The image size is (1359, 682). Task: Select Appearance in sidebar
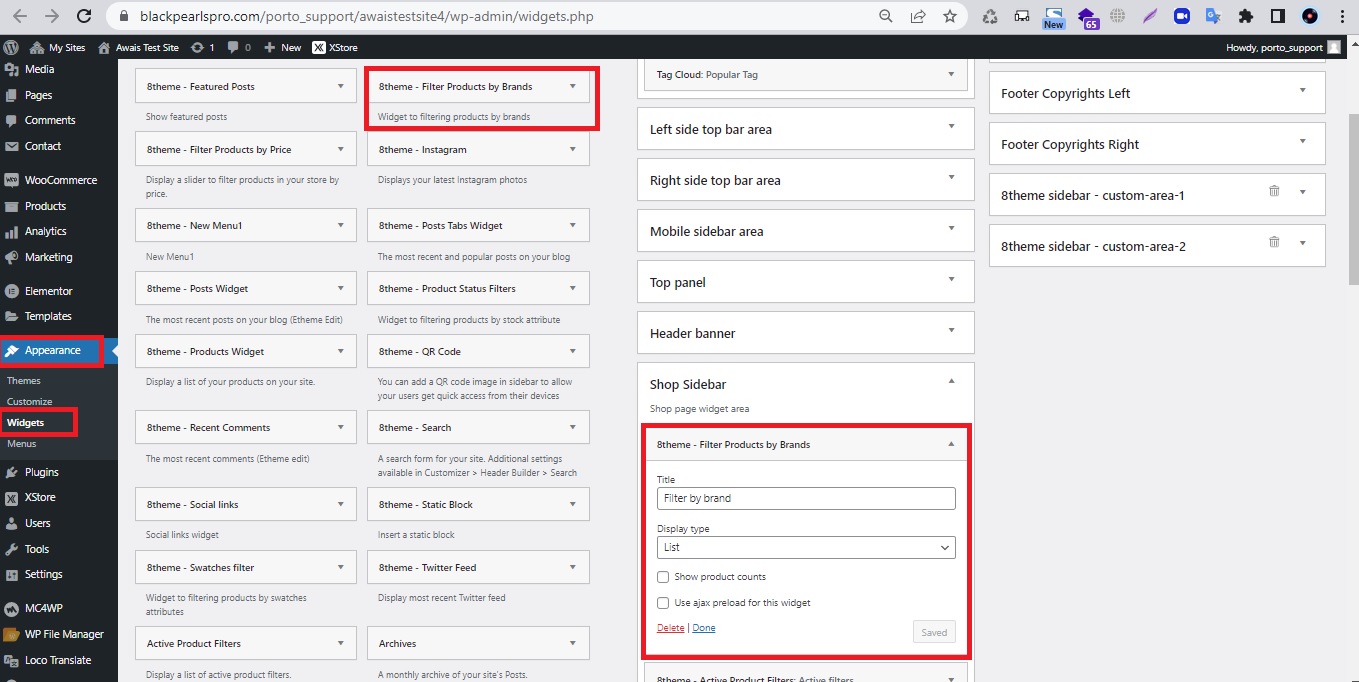[52, 350]
